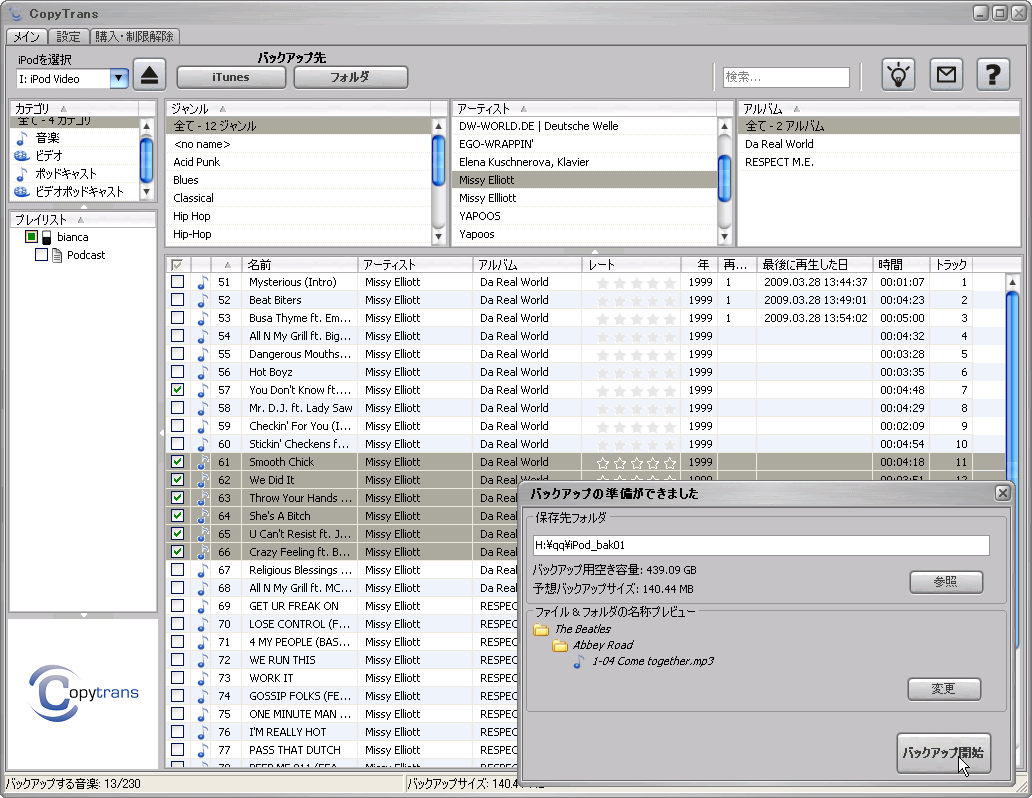Set star rating for Mysterious (Intro)
Viewport: 1032px width, 798px height.
point(636,283)
